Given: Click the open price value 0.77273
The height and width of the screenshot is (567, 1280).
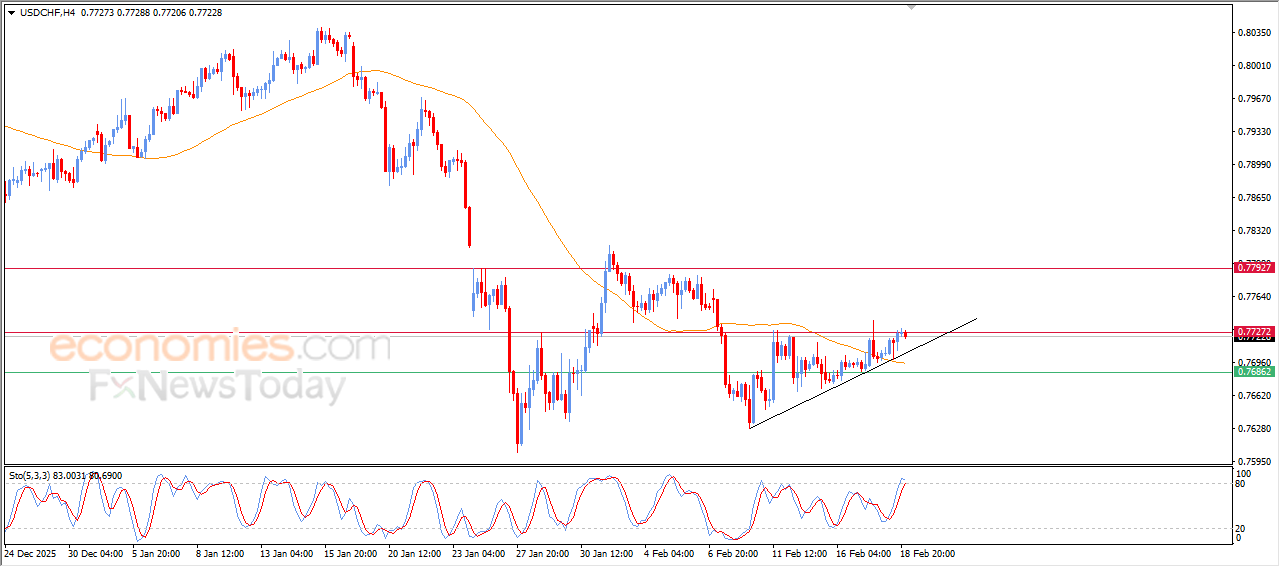Looking at the screenshot, I should click(x=95, y=12).
